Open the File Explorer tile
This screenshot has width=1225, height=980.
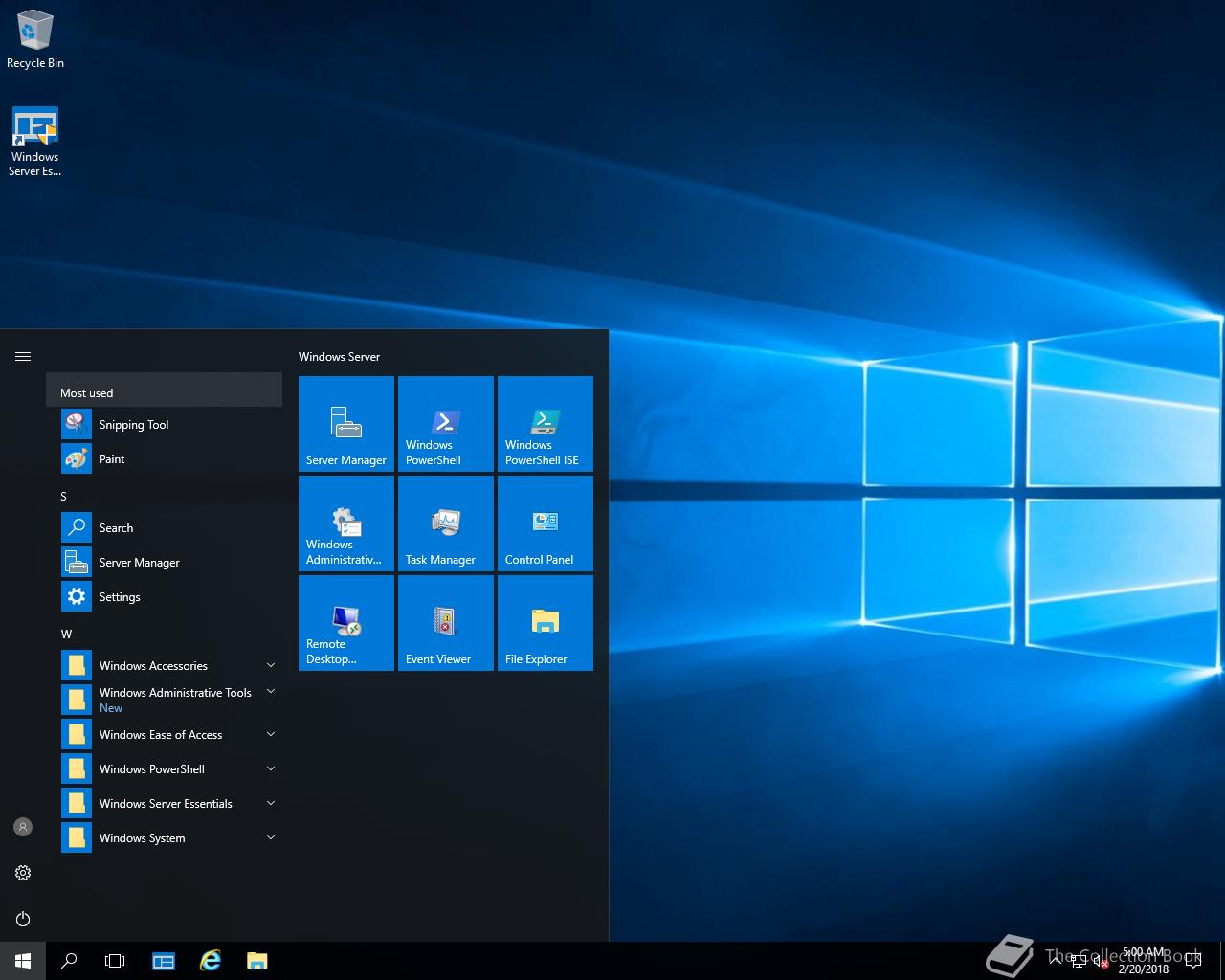pyautogui.click(x=546, y=623)
